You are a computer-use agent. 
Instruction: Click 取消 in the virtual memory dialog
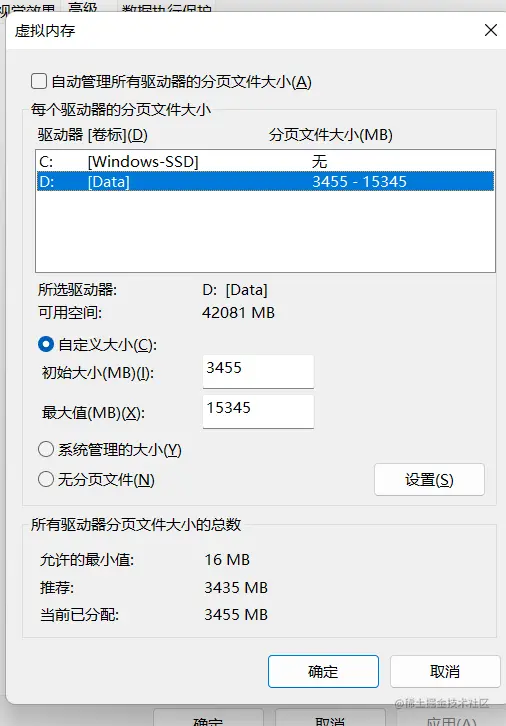click(x=445, y=671)
